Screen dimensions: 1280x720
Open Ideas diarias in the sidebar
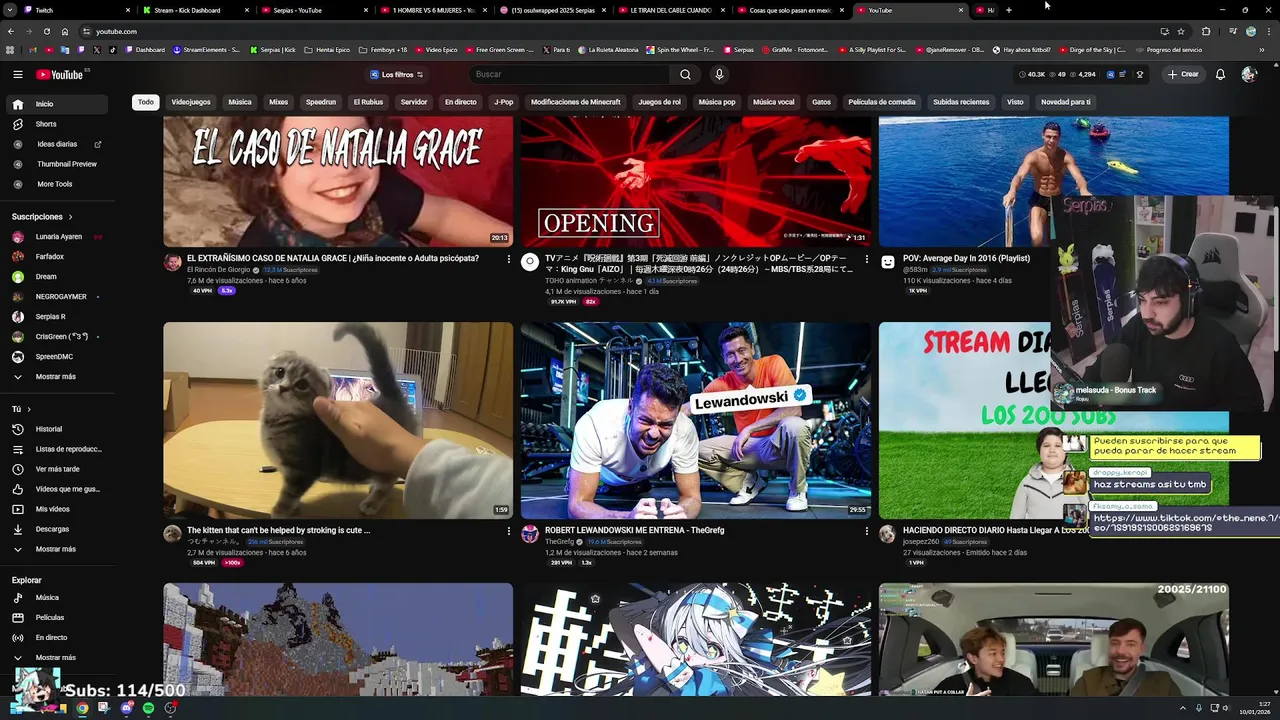point(56,144)
